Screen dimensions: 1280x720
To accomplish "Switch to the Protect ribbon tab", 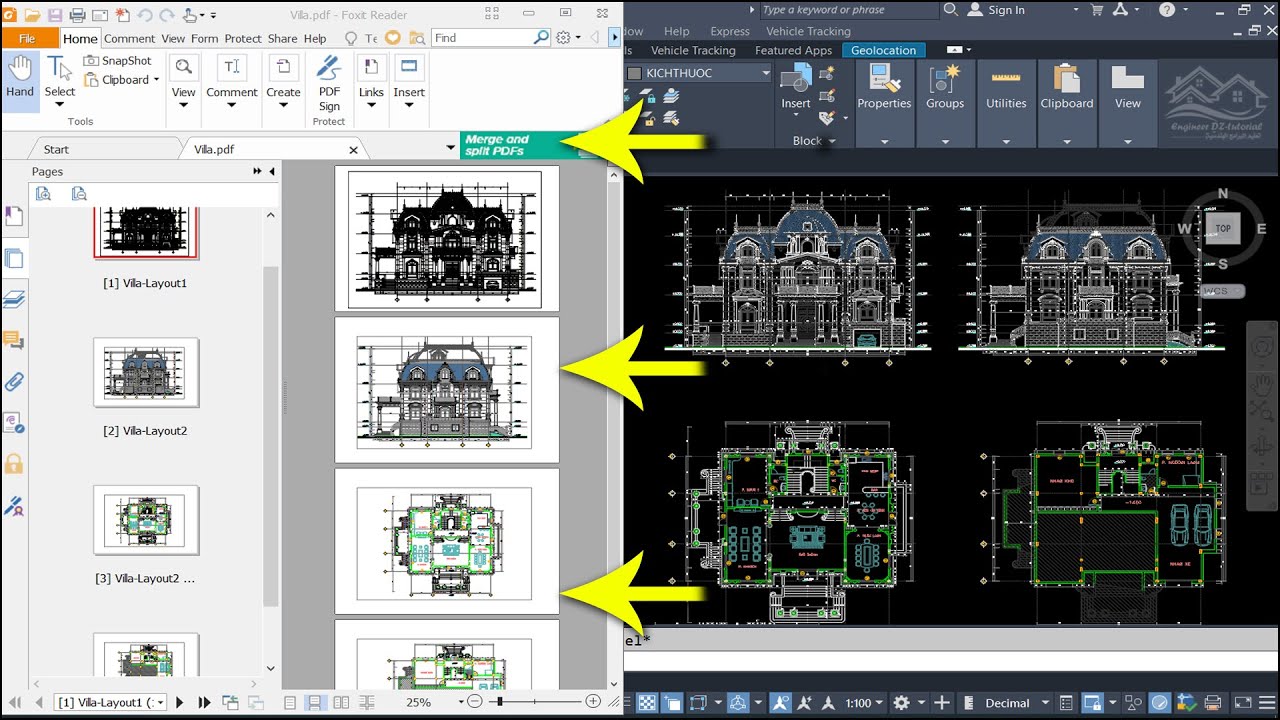I will click(242, 38).
